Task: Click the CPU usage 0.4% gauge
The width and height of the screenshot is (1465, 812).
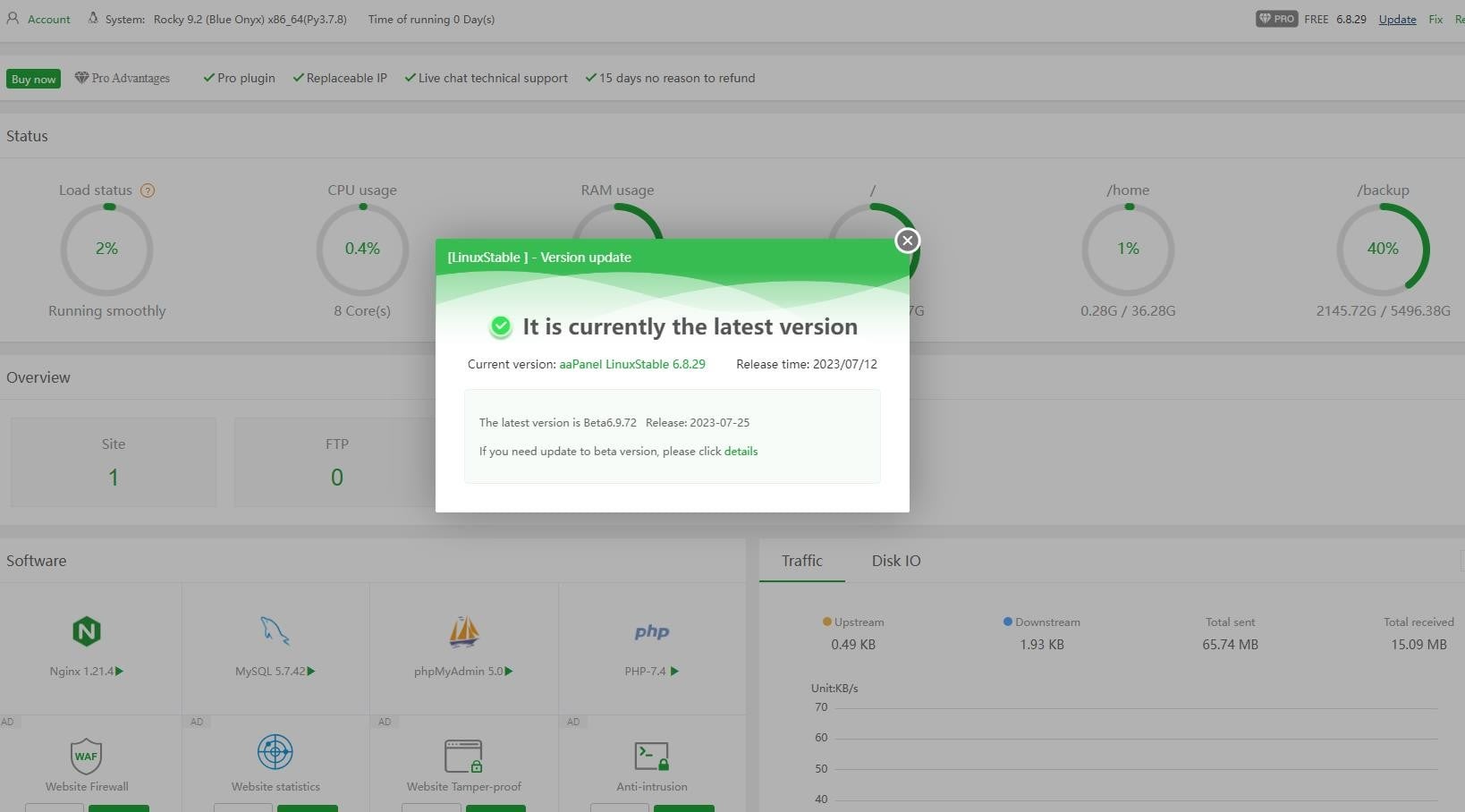Action: click(x=362, y=250)
